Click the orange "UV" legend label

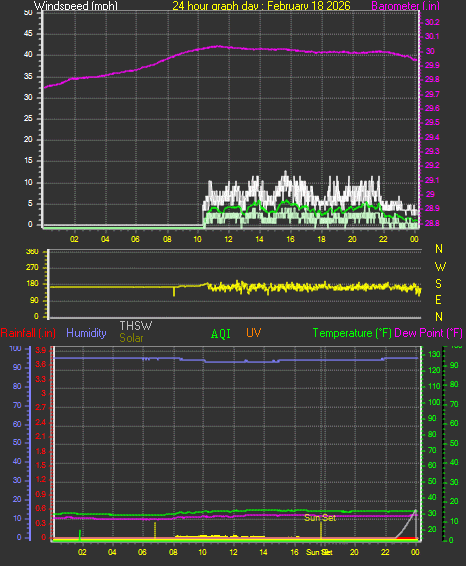[253, 333]
